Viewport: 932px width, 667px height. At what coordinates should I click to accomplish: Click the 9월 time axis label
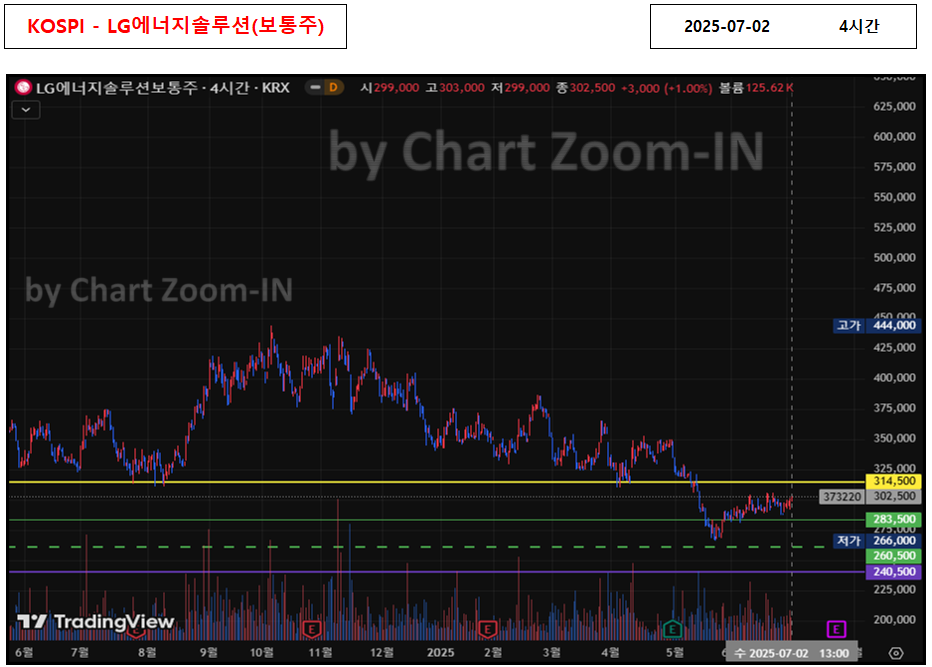click(209, 653)
